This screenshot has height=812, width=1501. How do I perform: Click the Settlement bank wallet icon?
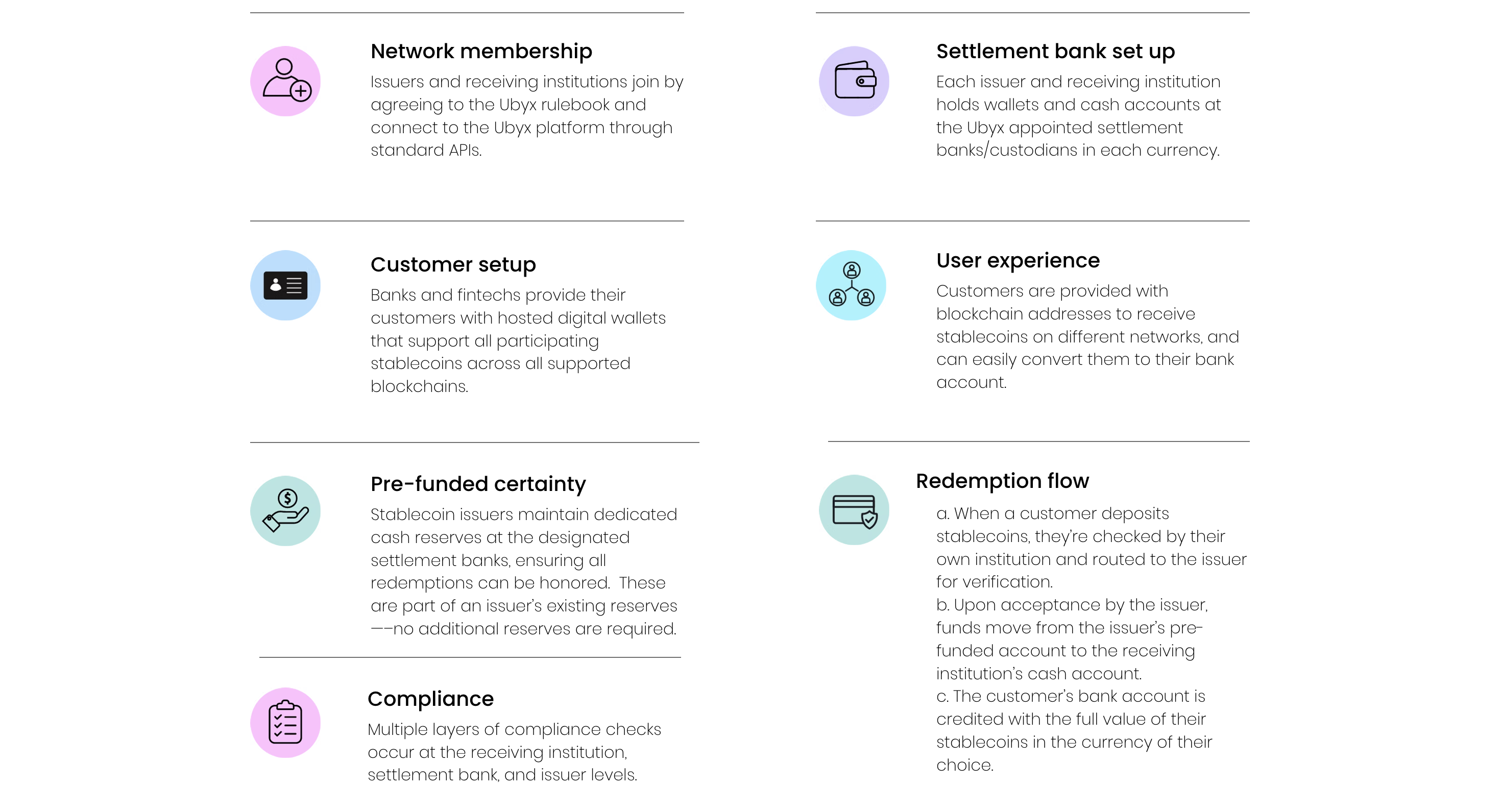[854, 81]
